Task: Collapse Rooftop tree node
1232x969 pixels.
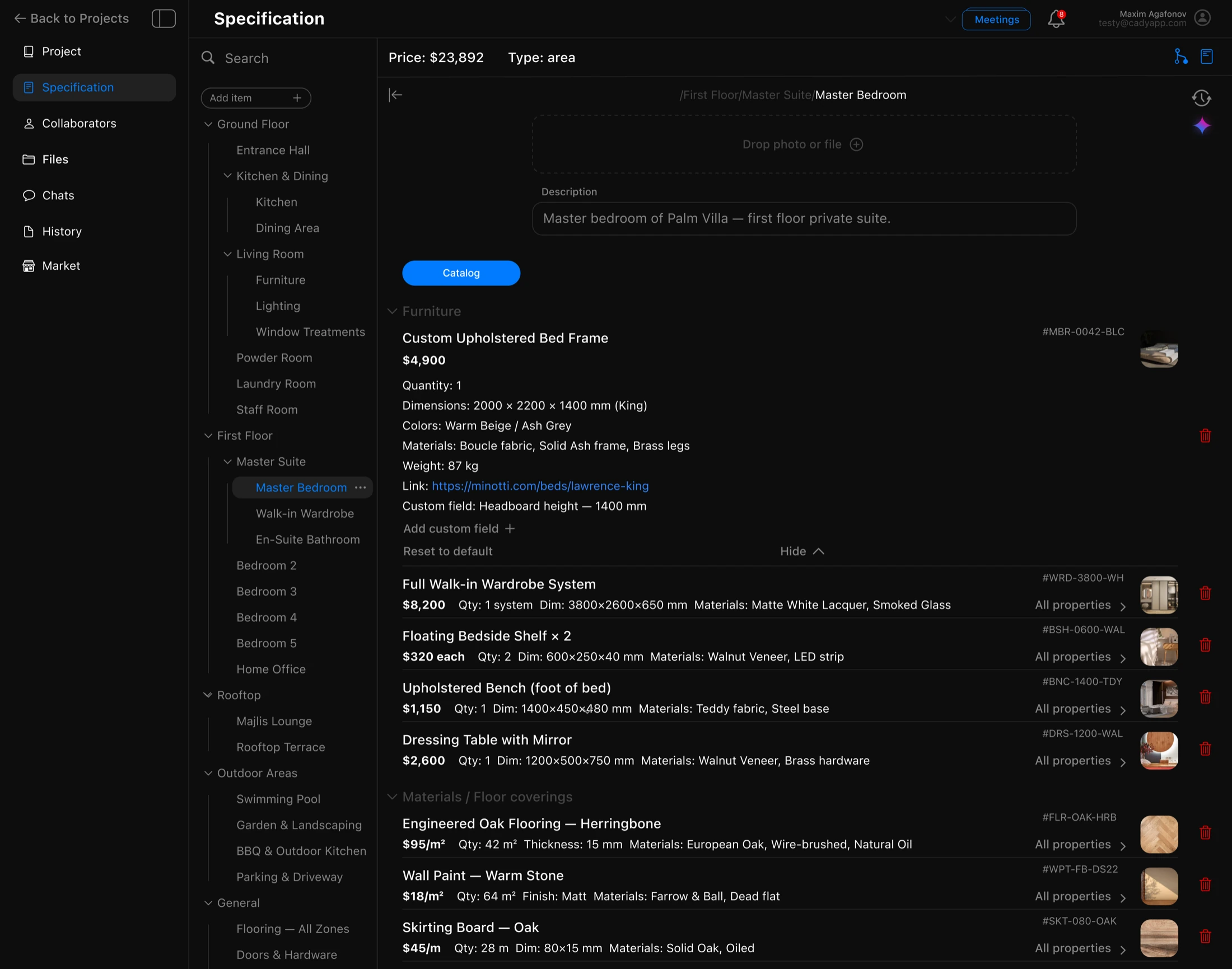Action: (208, 695)
